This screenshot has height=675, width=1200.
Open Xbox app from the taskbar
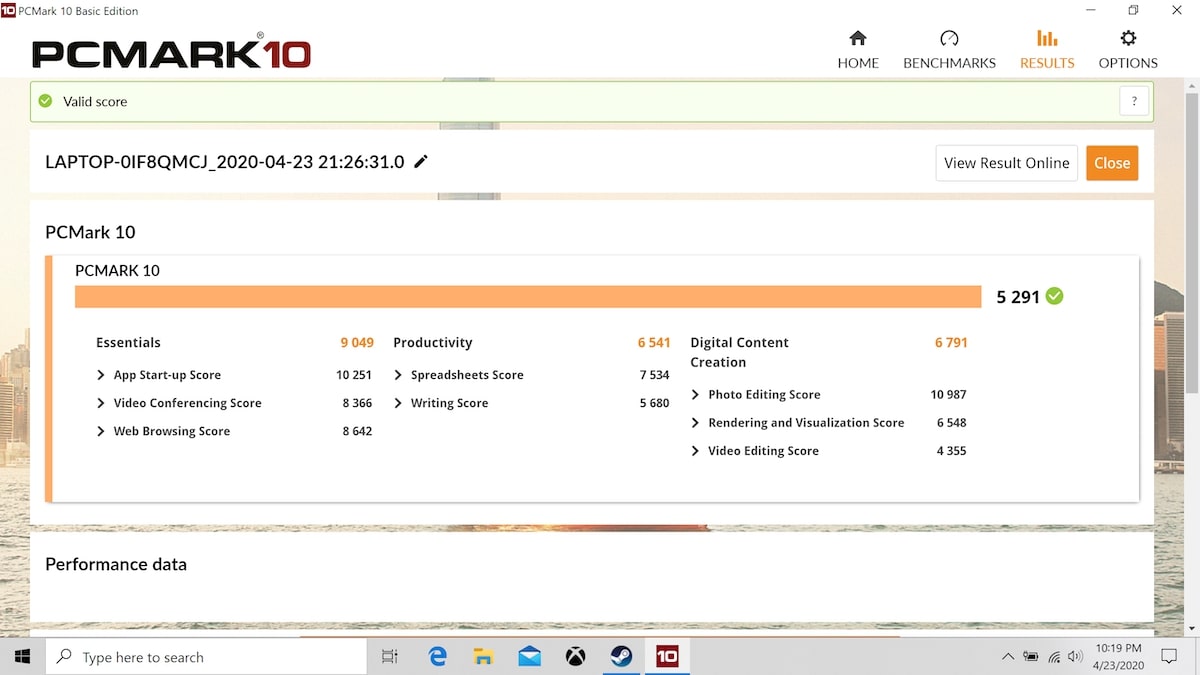[x=575, y=657]
